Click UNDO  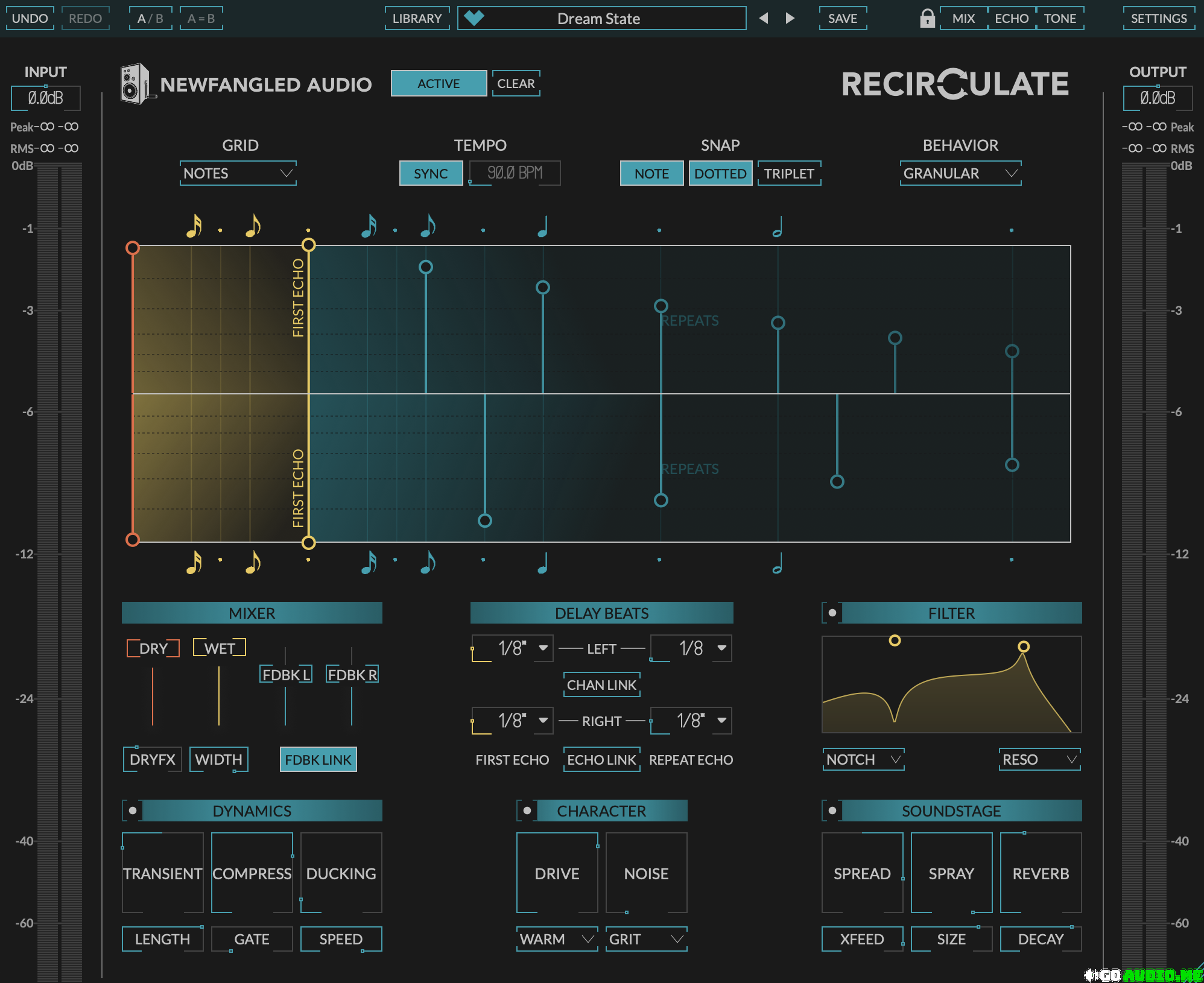[x=30, y=18]
